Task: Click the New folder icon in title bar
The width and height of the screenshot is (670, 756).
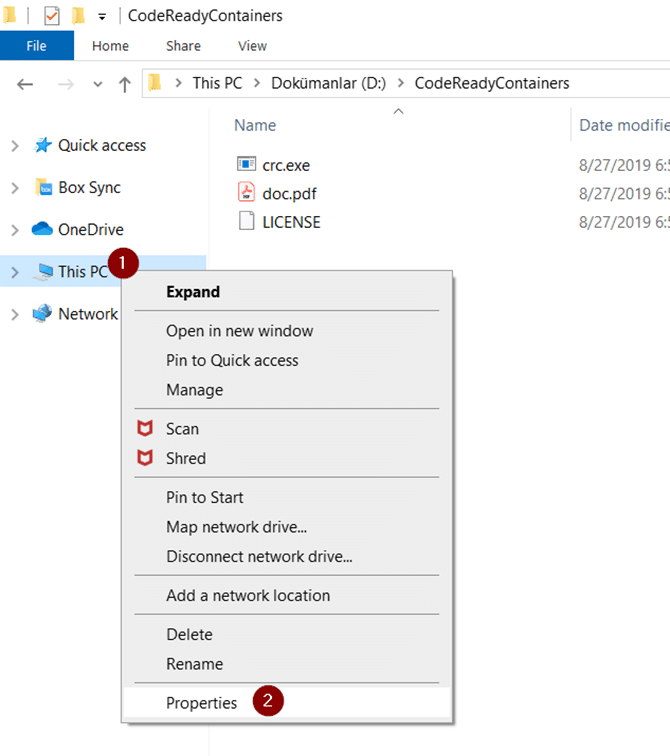Action: (x=79, y=15)
